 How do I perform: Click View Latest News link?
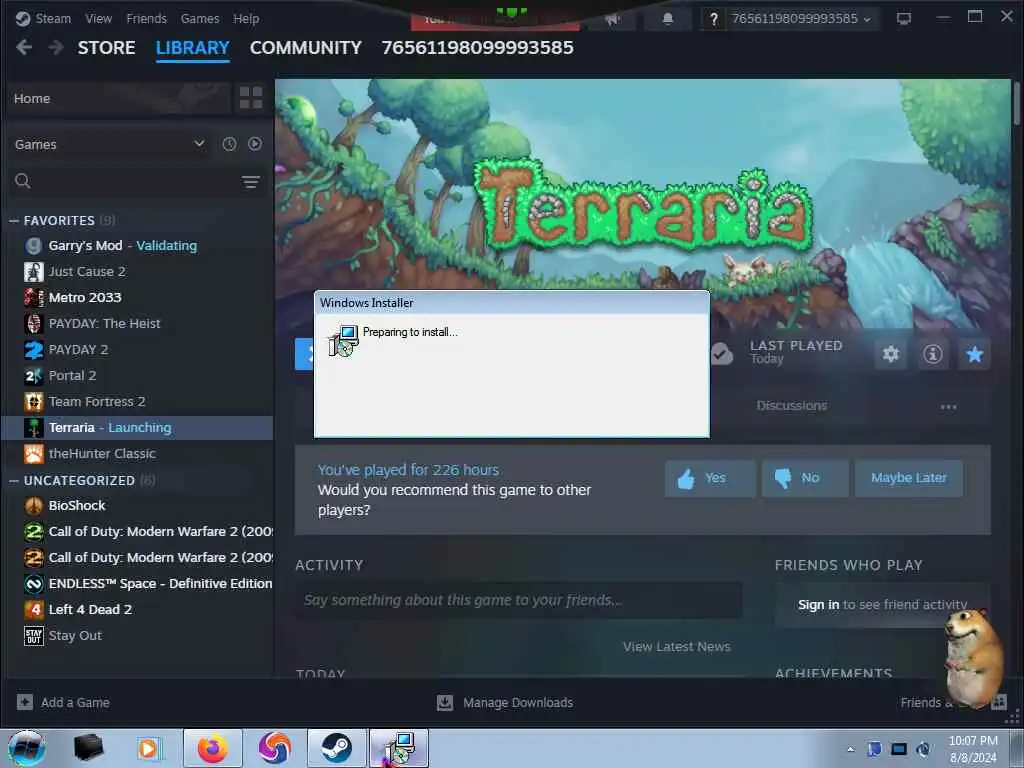click(x=677, y=647)
